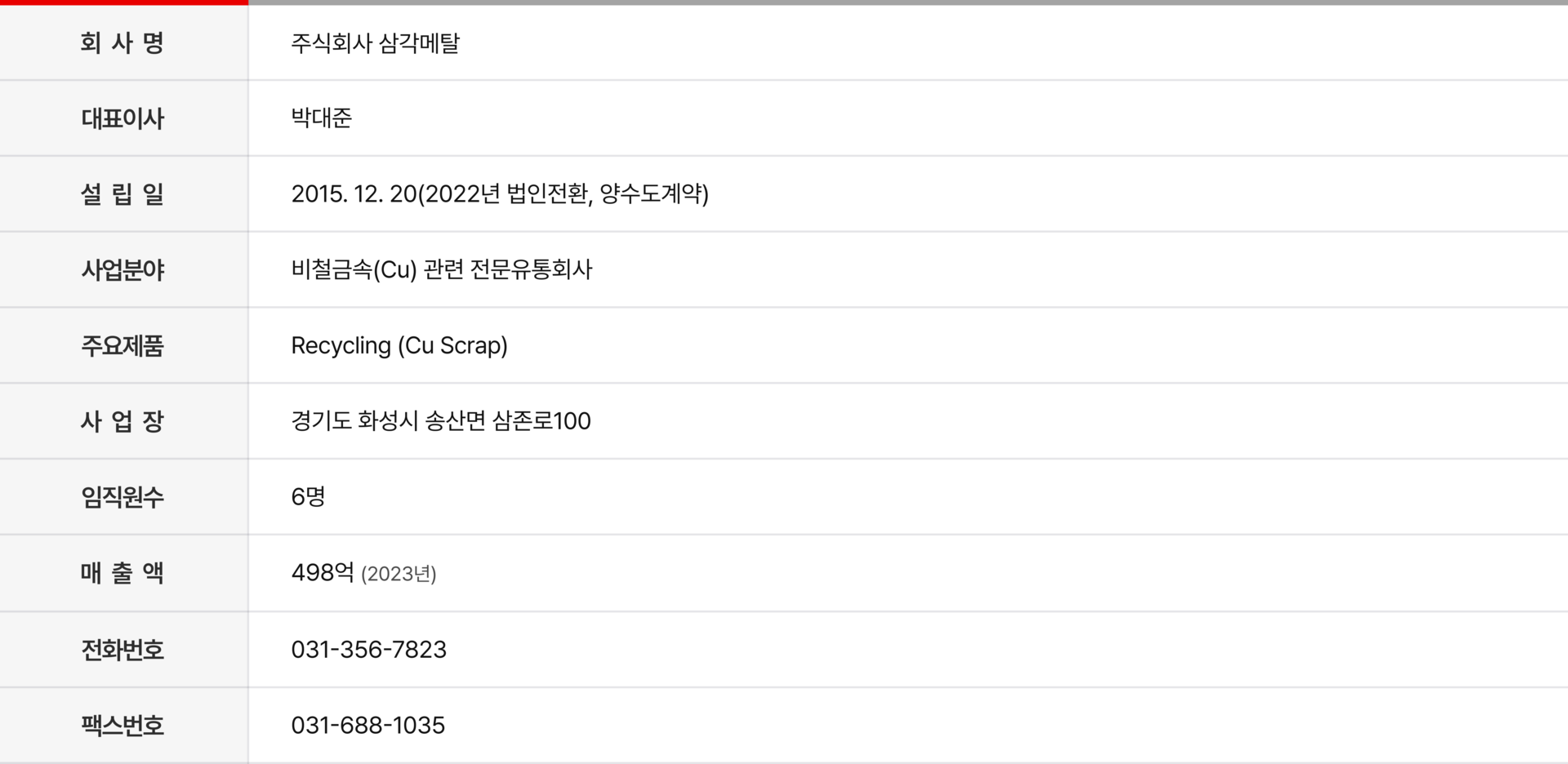Click the 주요제품 row label
Viewport: 1568px width, 764px height.
(x=122, y=346)
